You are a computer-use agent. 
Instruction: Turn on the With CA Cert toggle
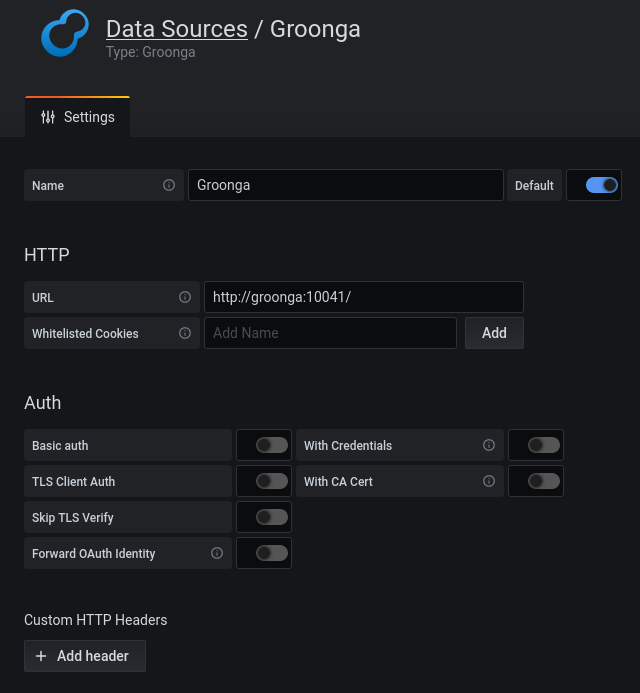click(x=544, y=481)
